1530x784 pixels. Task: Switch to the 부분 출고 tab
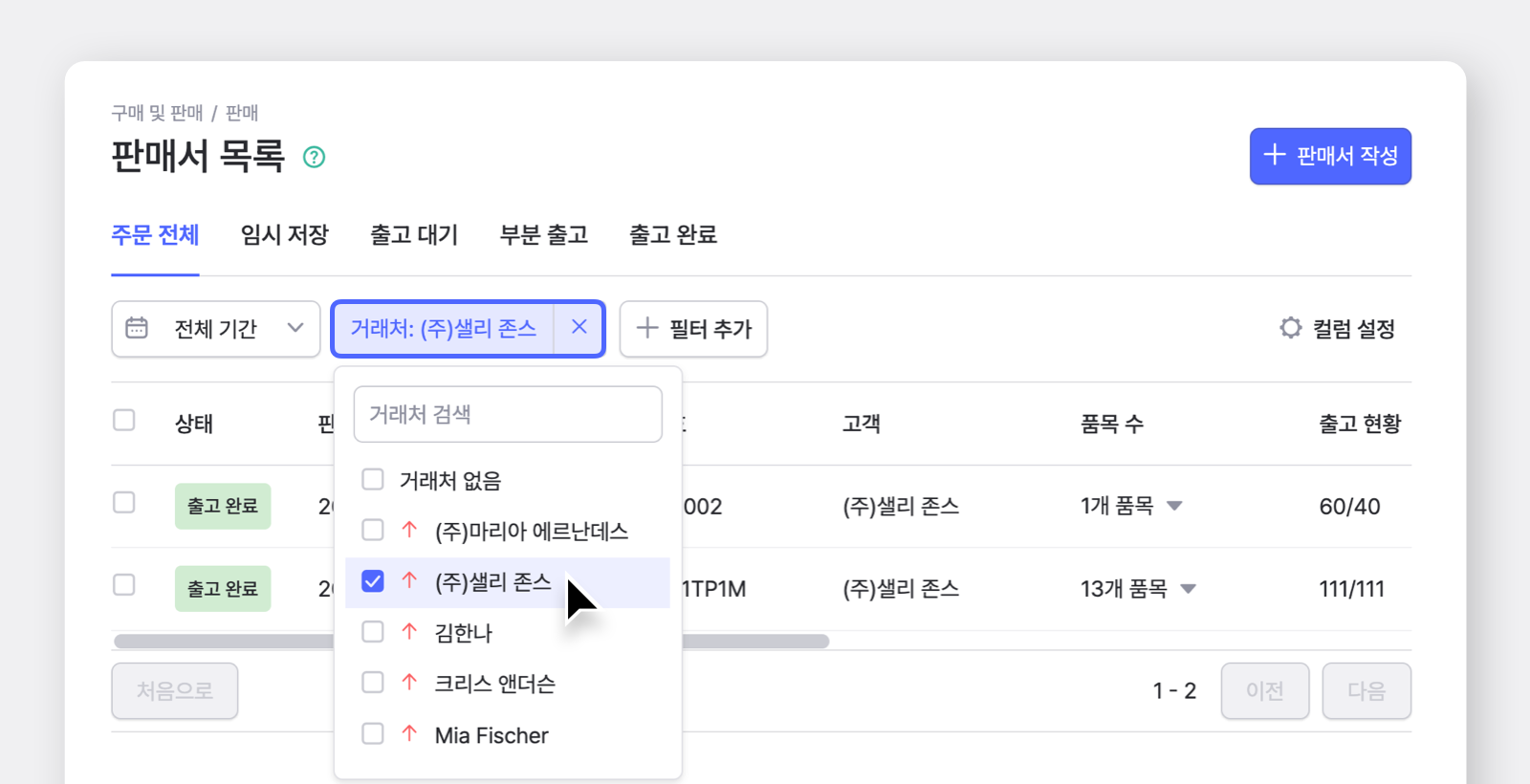point(544,235)
